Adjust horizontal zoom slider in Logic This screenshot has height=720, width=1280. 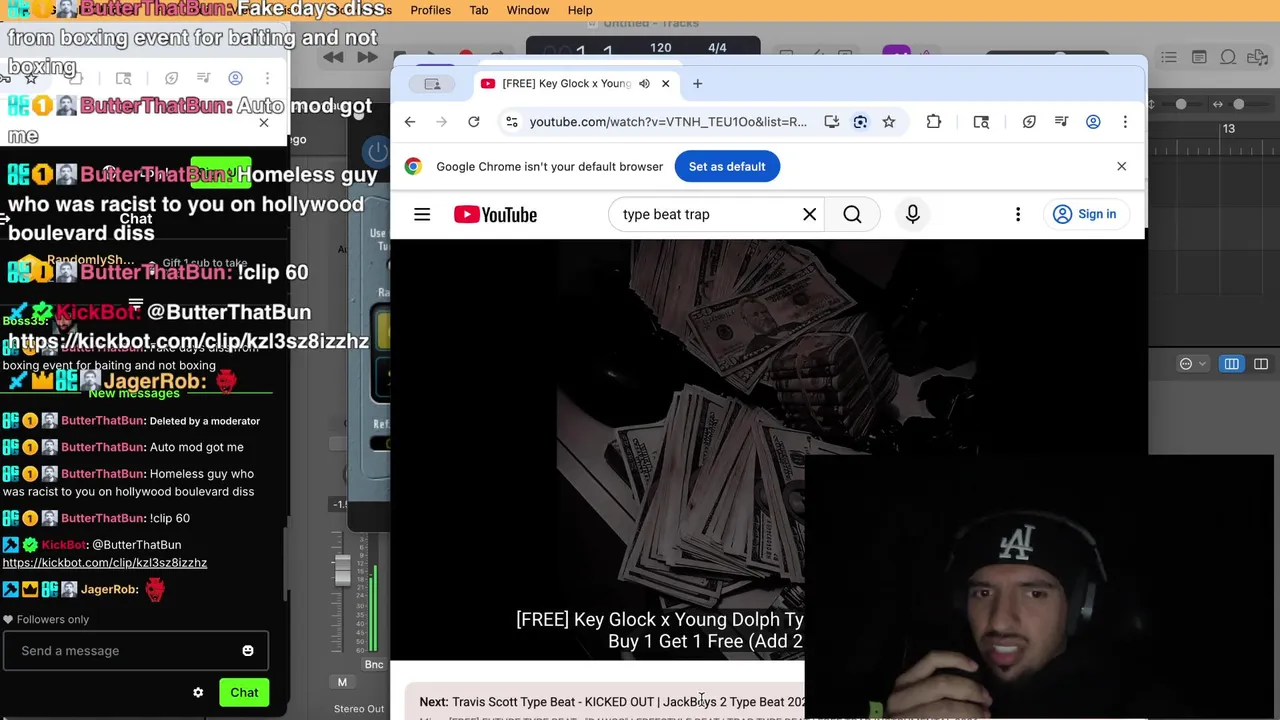pos(1238,104)
